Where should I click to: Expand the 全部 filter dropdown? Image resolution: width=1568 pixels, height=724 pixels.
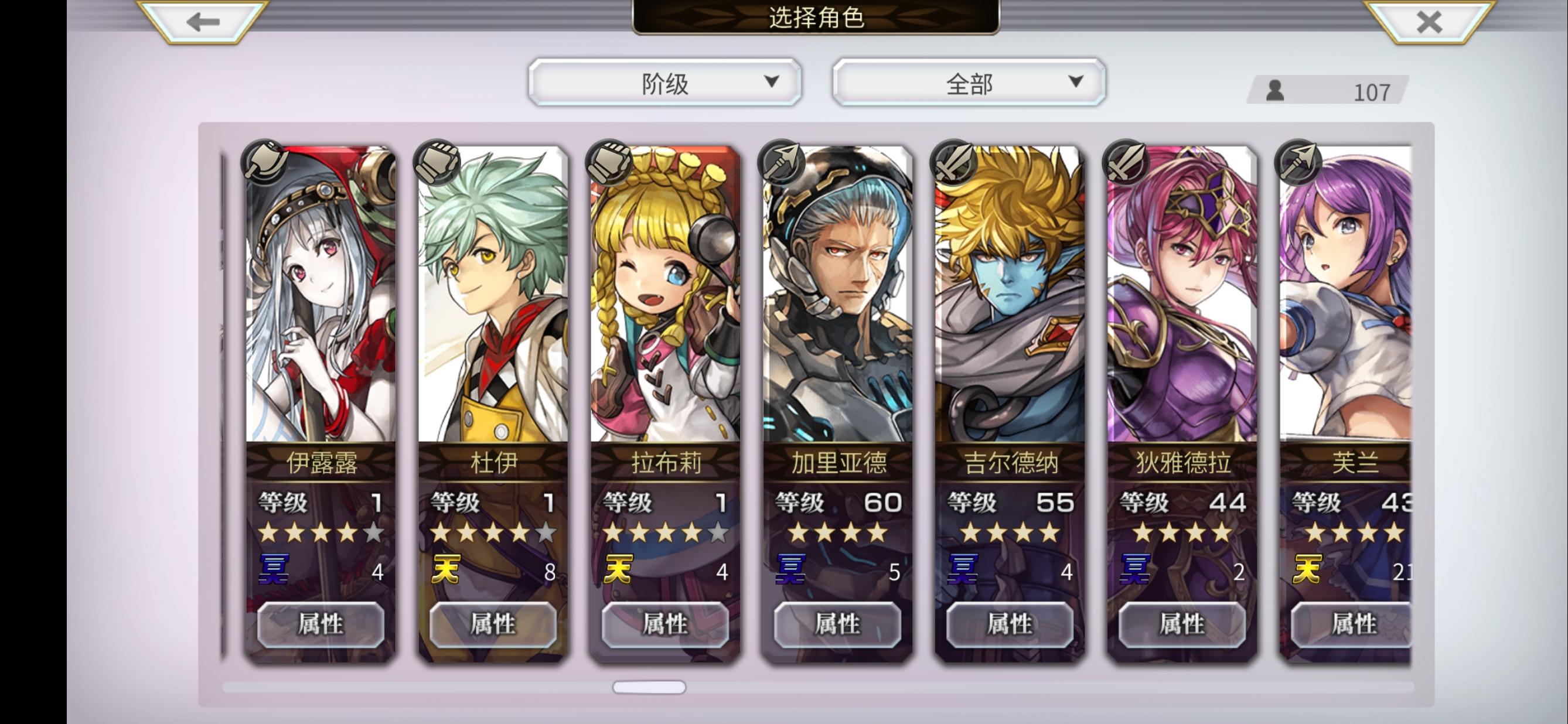[x=969, y=83]
